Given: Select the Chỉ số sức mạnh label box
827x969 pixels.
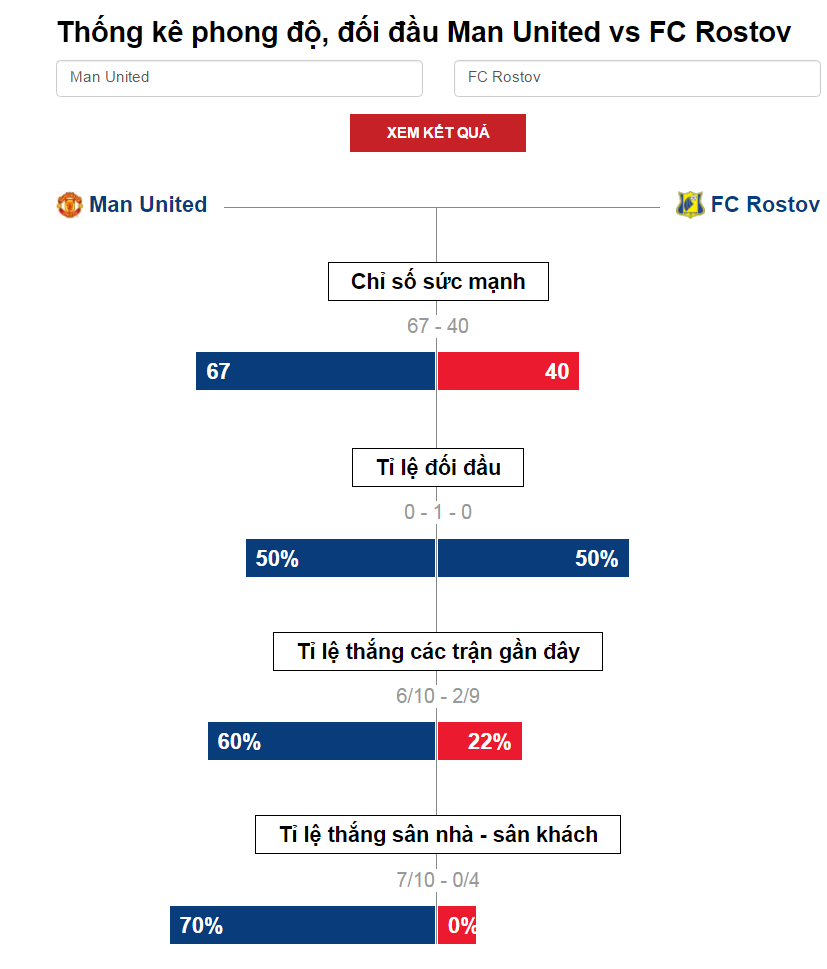Looking at the screenshot, I should click(x=438, y=282).
